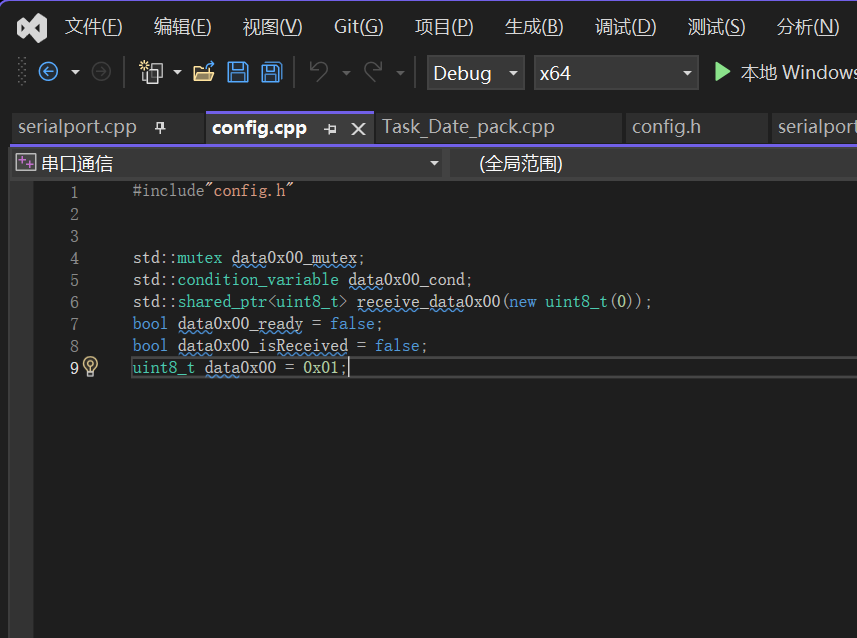Open the 视图(V) menu

(x=272, y=27)
